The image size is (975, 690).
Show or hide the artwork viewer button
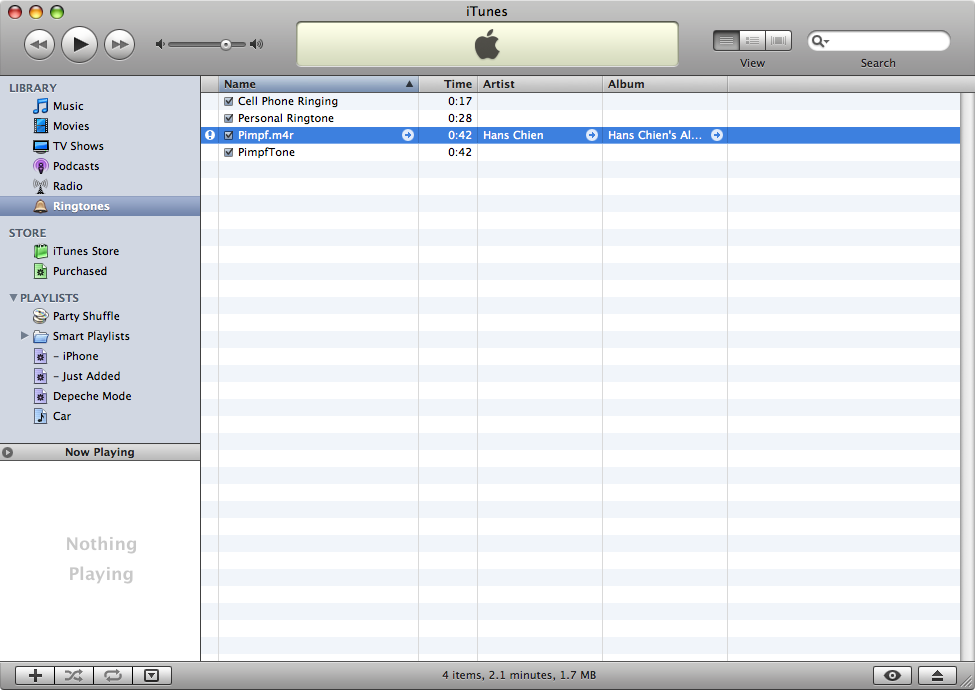(152, 675)
